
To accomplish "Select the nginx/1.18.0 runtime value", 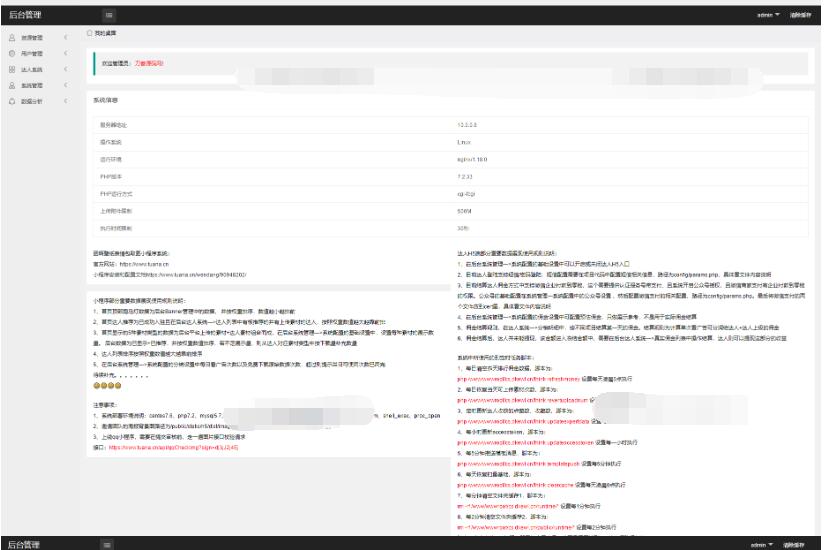I will (x=472, y=159).
